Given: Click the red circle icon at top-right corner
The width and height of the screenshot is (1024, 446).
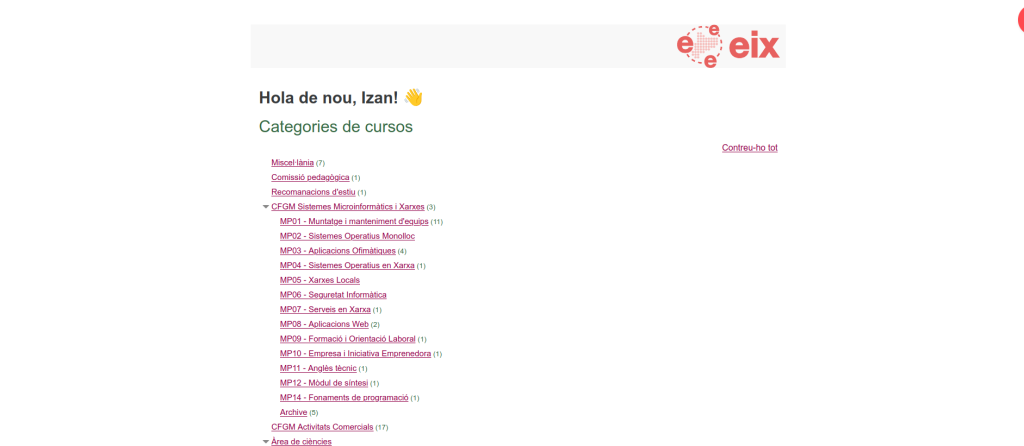Looking at the screenshot, I should (x=1019, y=22).
